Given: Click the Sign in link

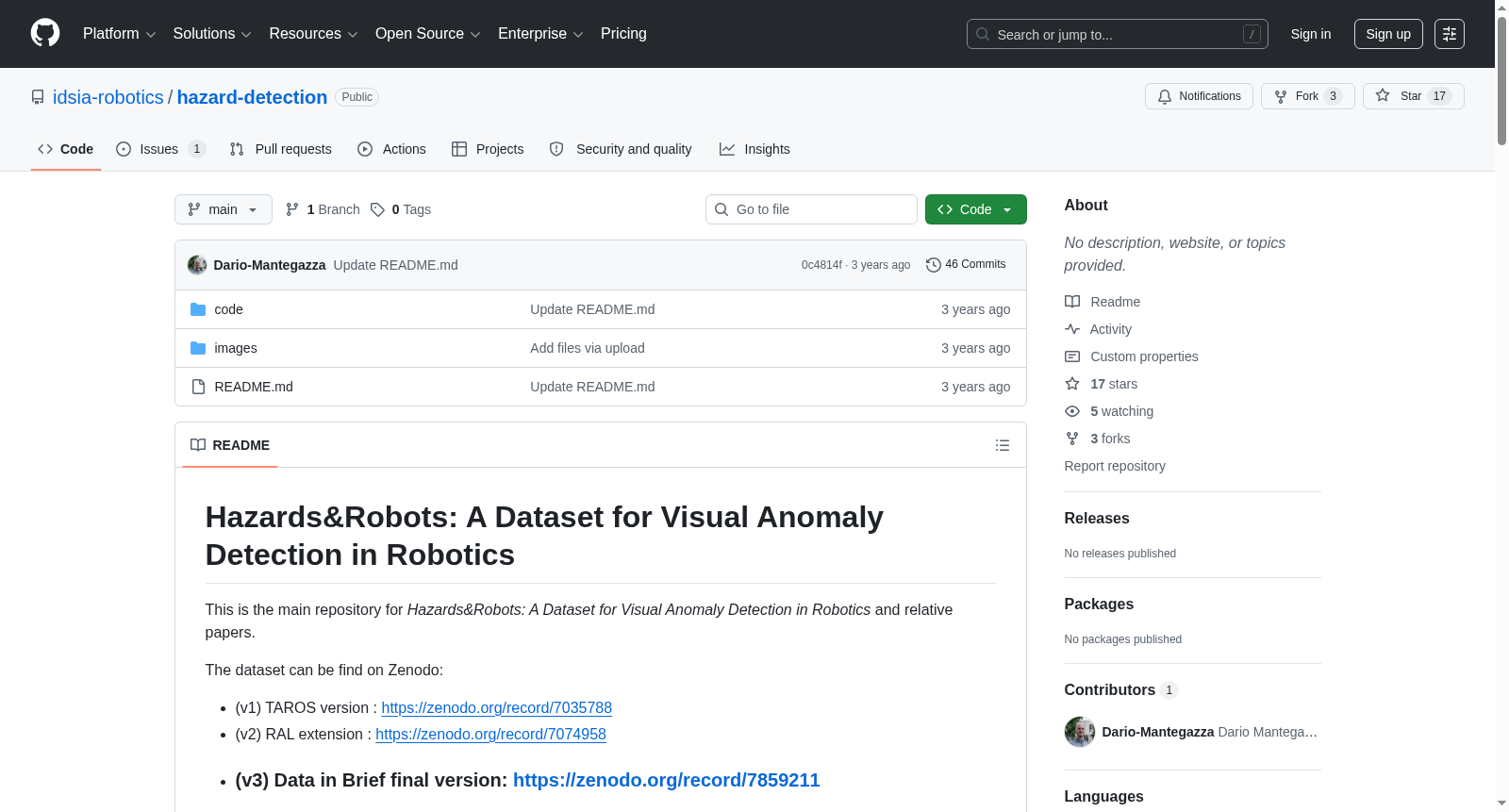Looking at the screenshot, I should [1311, 34].
